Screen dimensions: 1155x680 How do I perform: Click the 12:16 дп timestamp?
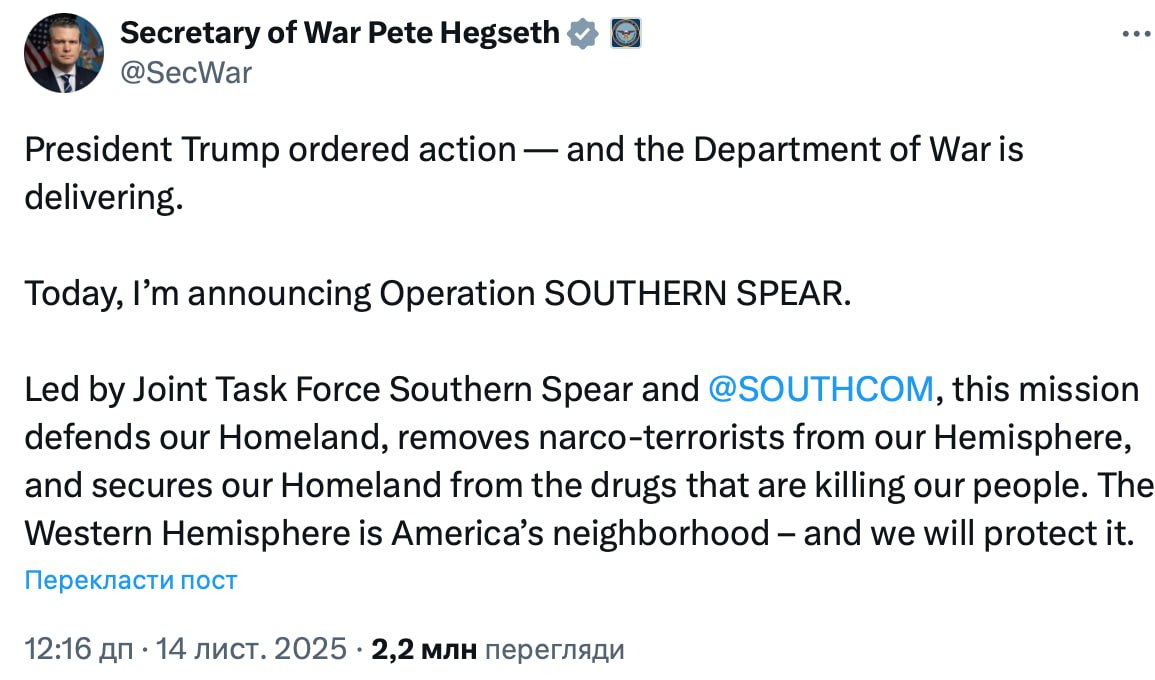pyautogui.click(x=78, y=650)
